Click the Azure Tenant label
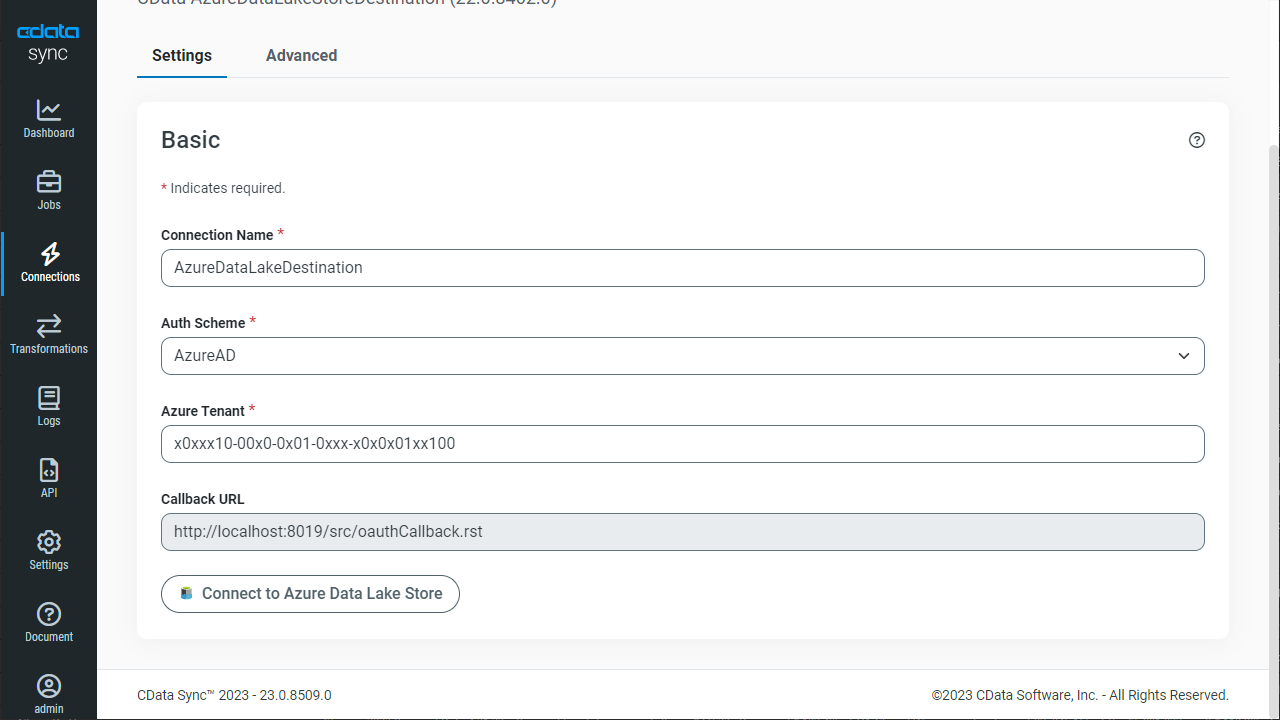Image resolution: width=1280 pixels, height=720 pixels. coord(203,411)
